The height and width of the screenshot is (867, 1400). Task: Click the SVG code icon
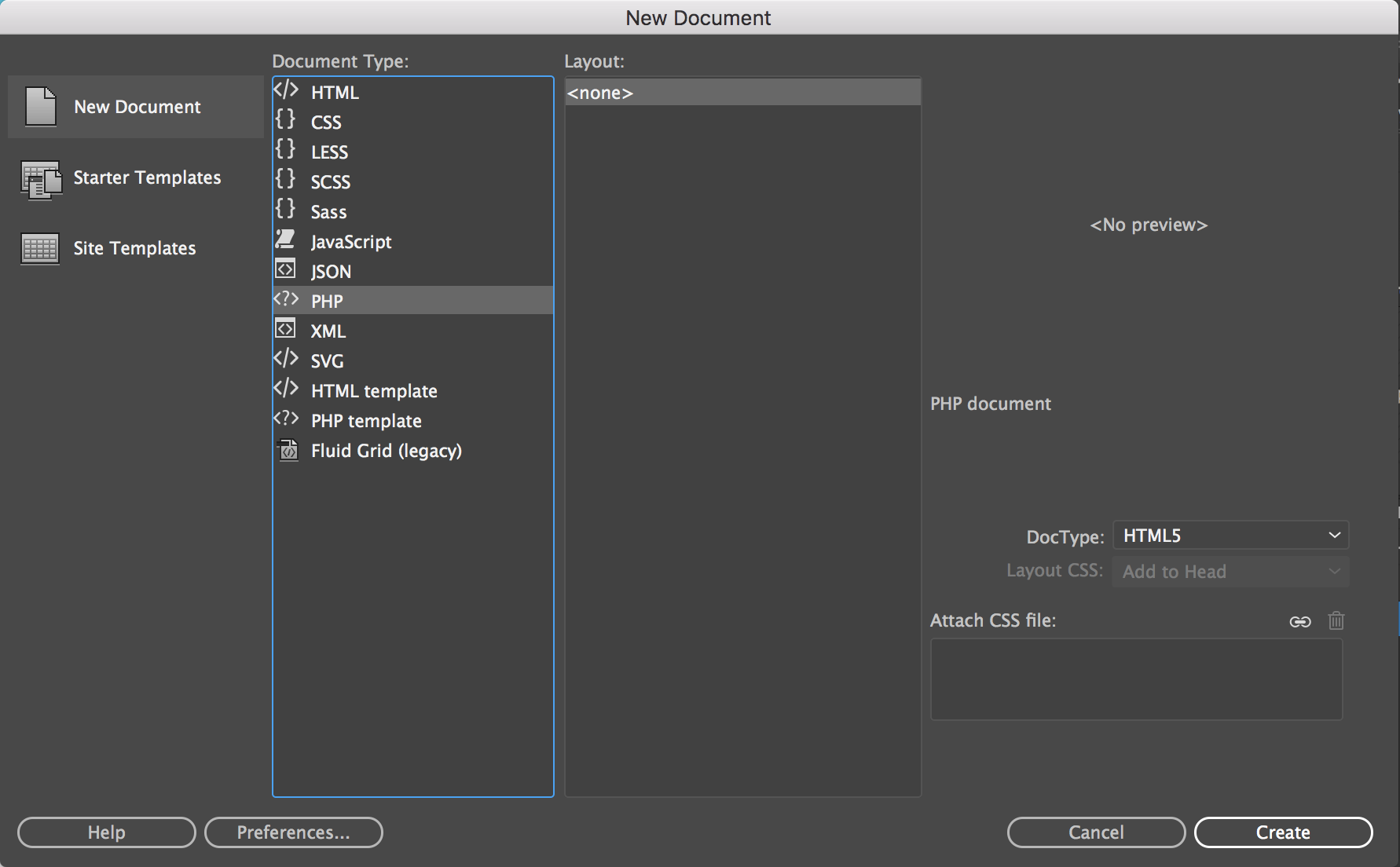tap(286, 358)
